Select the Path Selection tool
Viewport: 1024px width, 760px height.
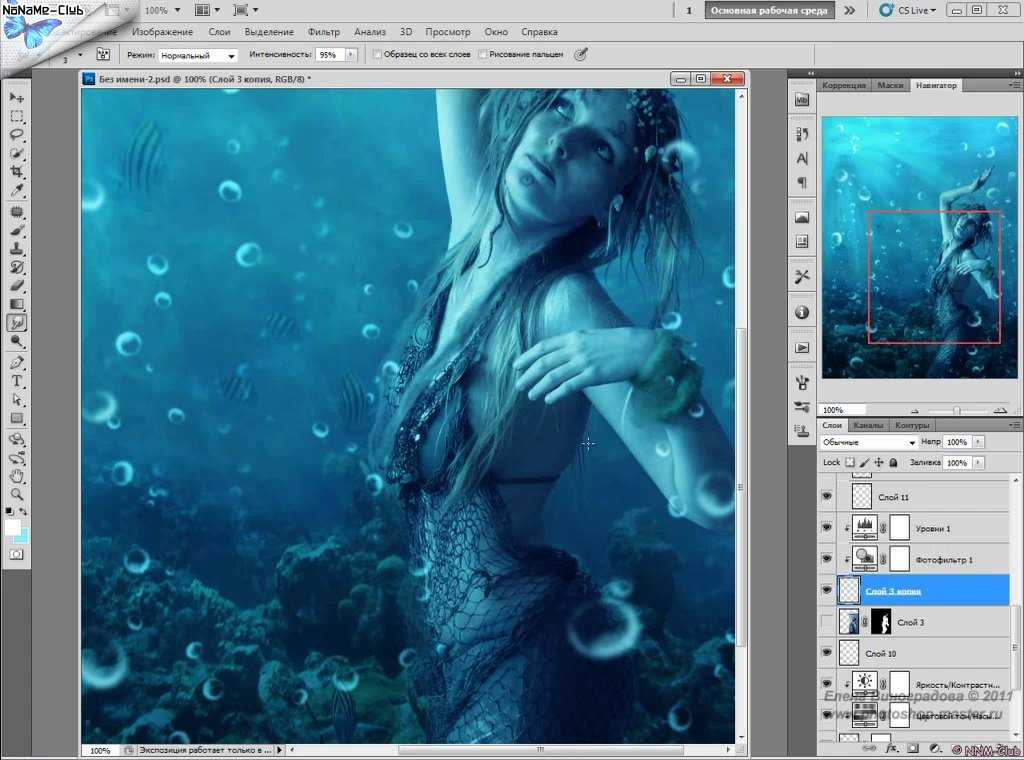tap(16, 399)
